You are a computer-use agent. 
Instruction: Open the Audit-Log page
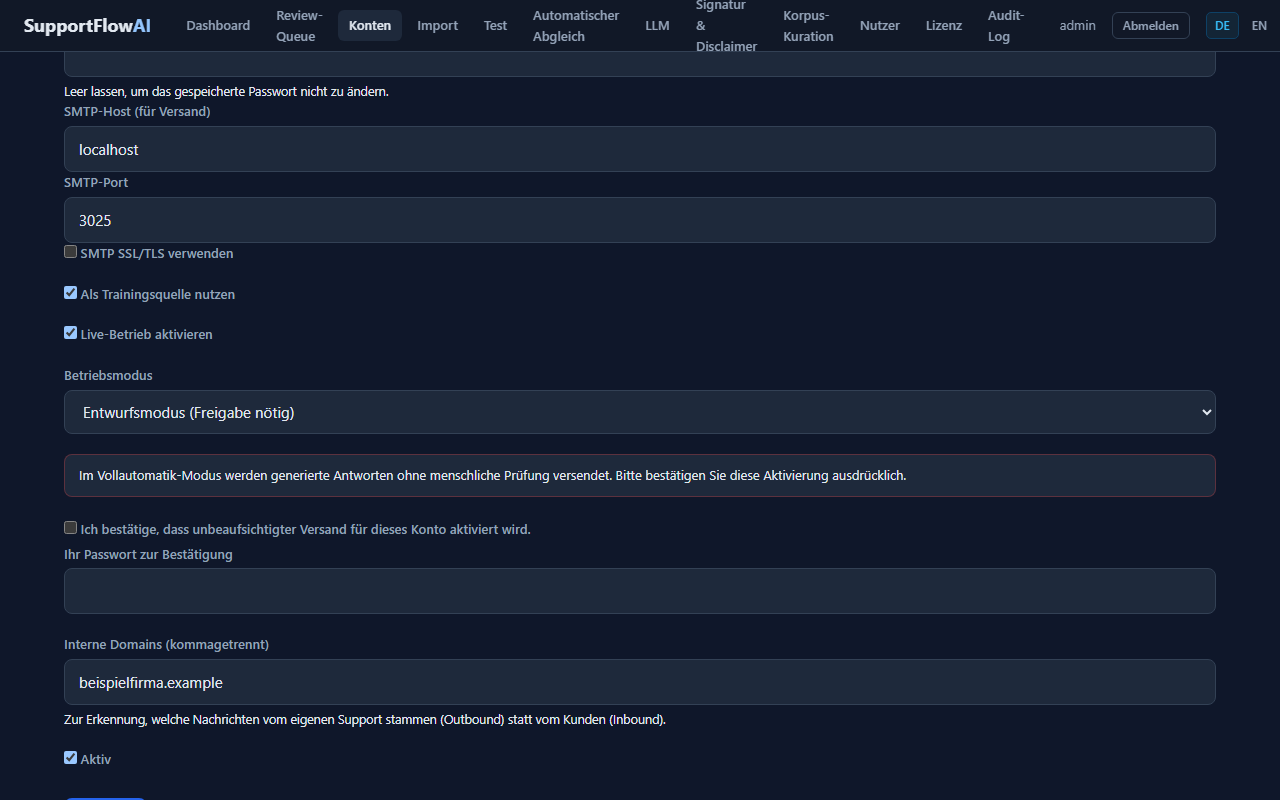[x=1006, y=26]
